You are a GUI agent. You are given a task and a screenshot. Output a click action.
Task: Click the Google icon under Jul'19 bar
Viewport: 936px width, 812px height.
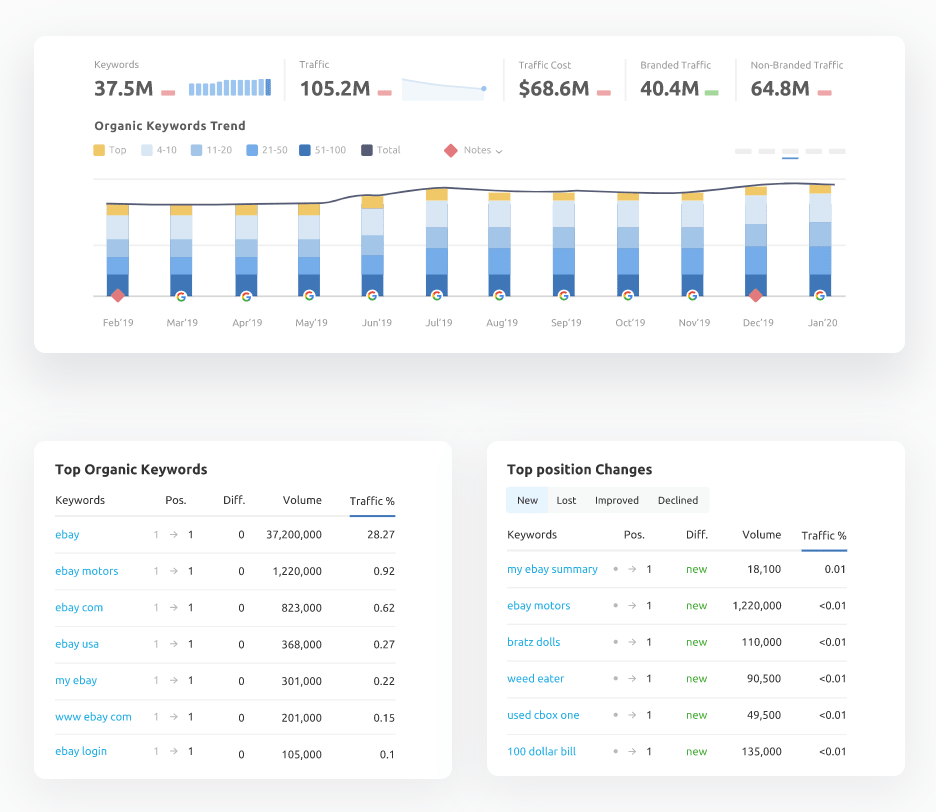[x=436, y=296]
